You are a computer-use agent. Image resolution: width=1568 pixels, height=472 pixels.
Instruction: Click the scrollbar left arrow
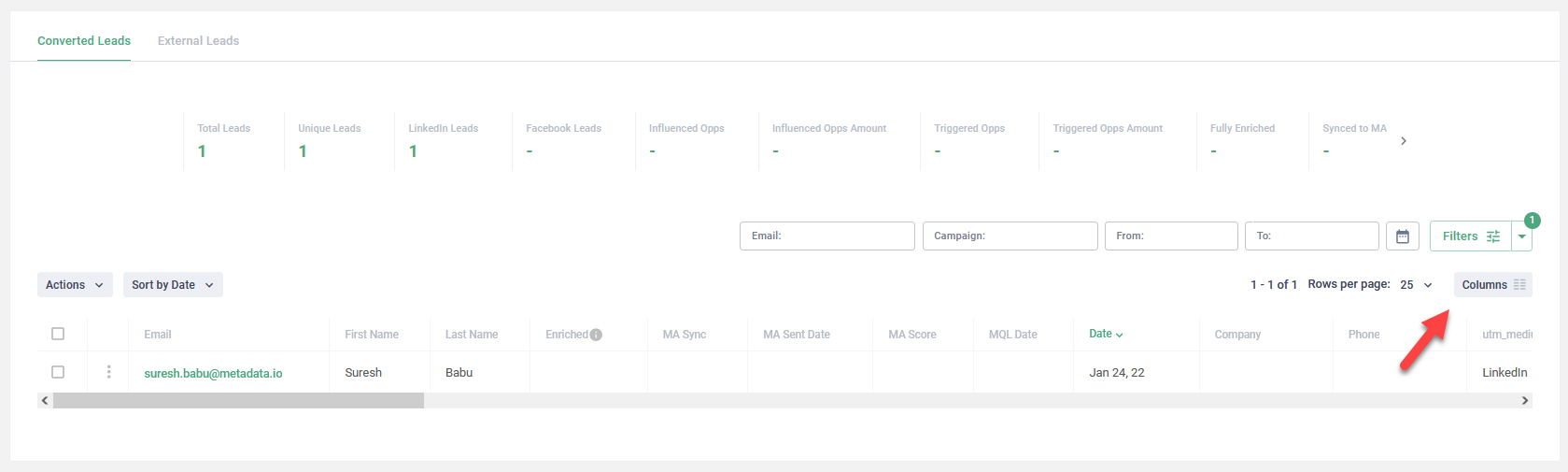pyautogui.click(x=45, y=401)
